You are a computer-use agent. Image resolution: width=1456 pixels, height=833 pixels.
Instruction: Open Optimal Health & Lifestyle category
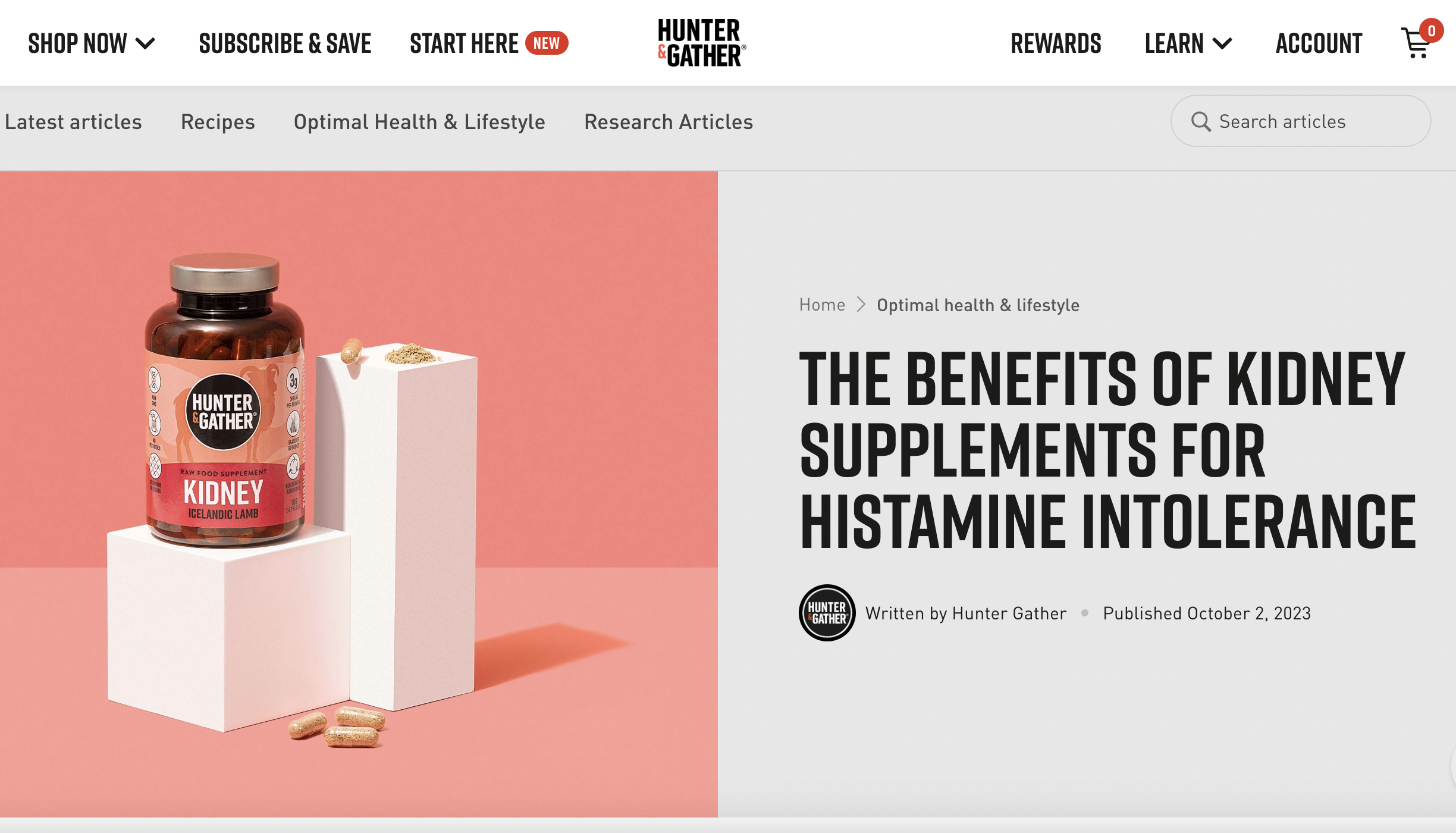tap(419, 122)
